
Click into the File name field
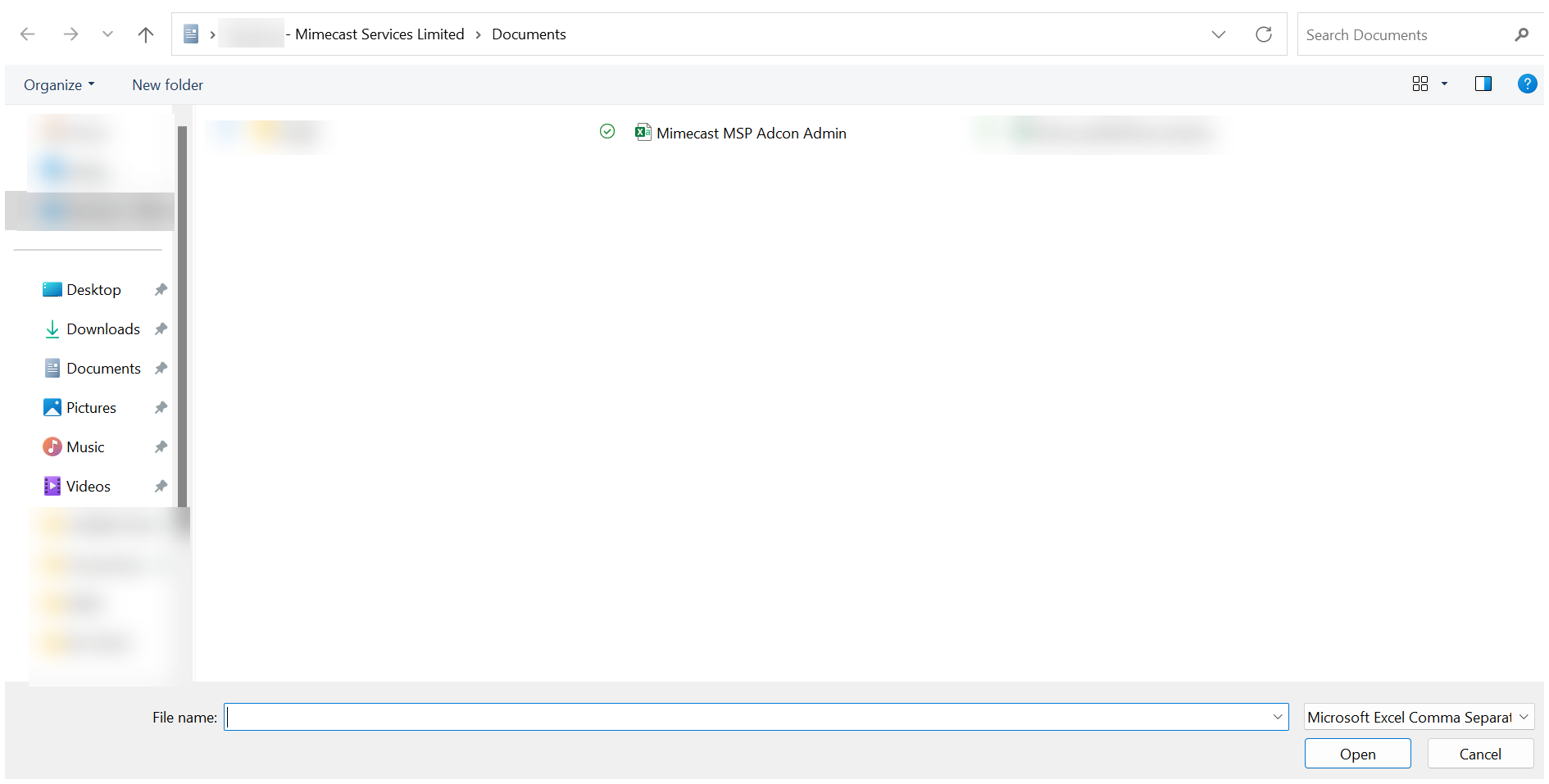(746, 718)
